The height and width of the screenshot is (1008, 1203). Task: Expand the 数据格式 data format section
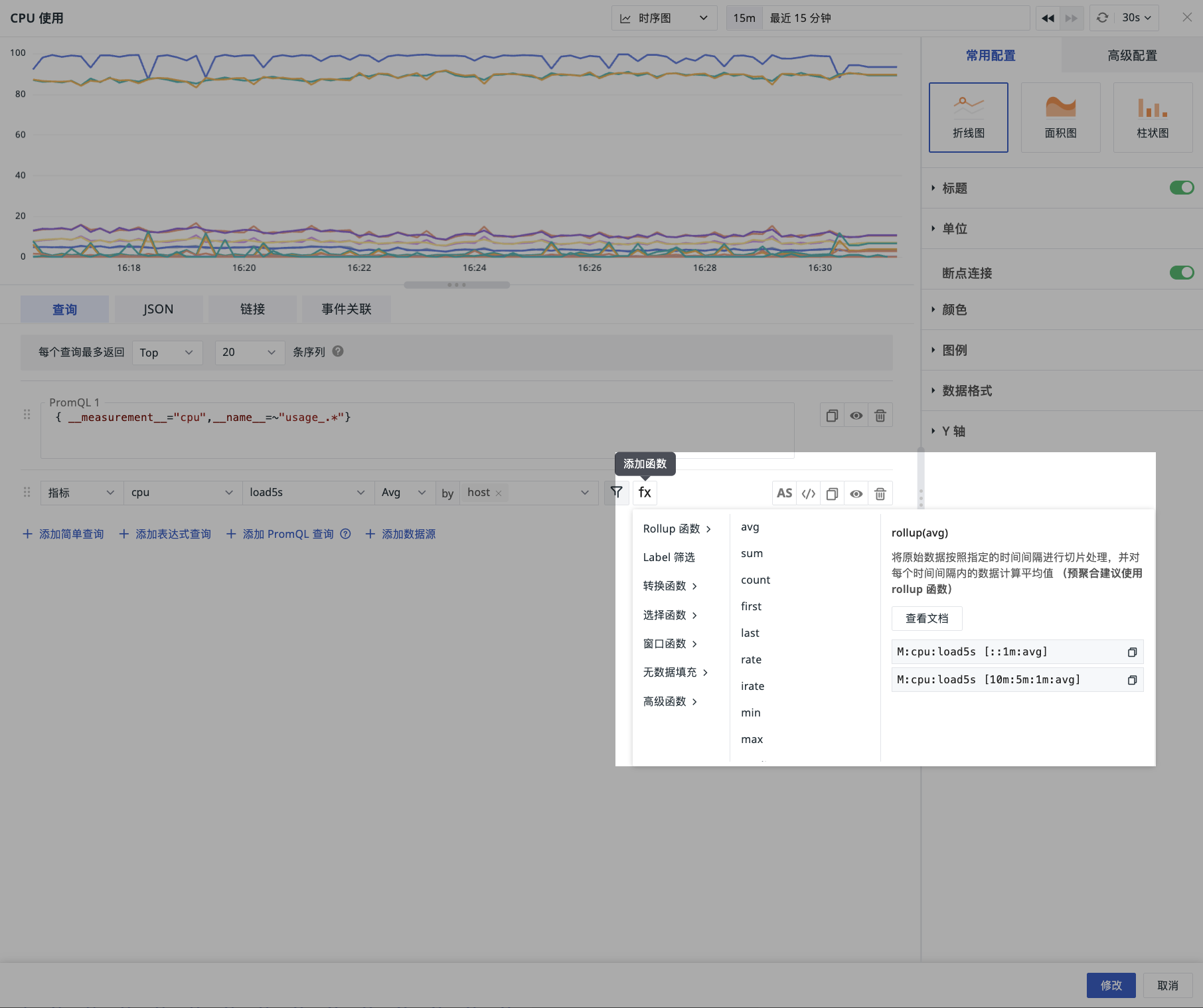point(1062,390)
